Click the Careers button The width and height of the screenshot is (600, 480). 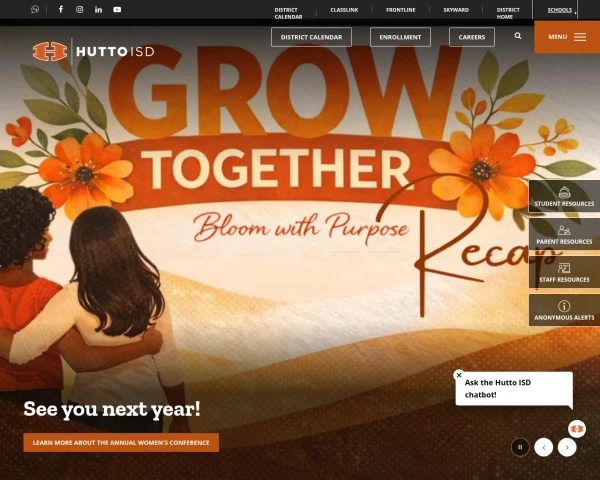tap(472, 37)
